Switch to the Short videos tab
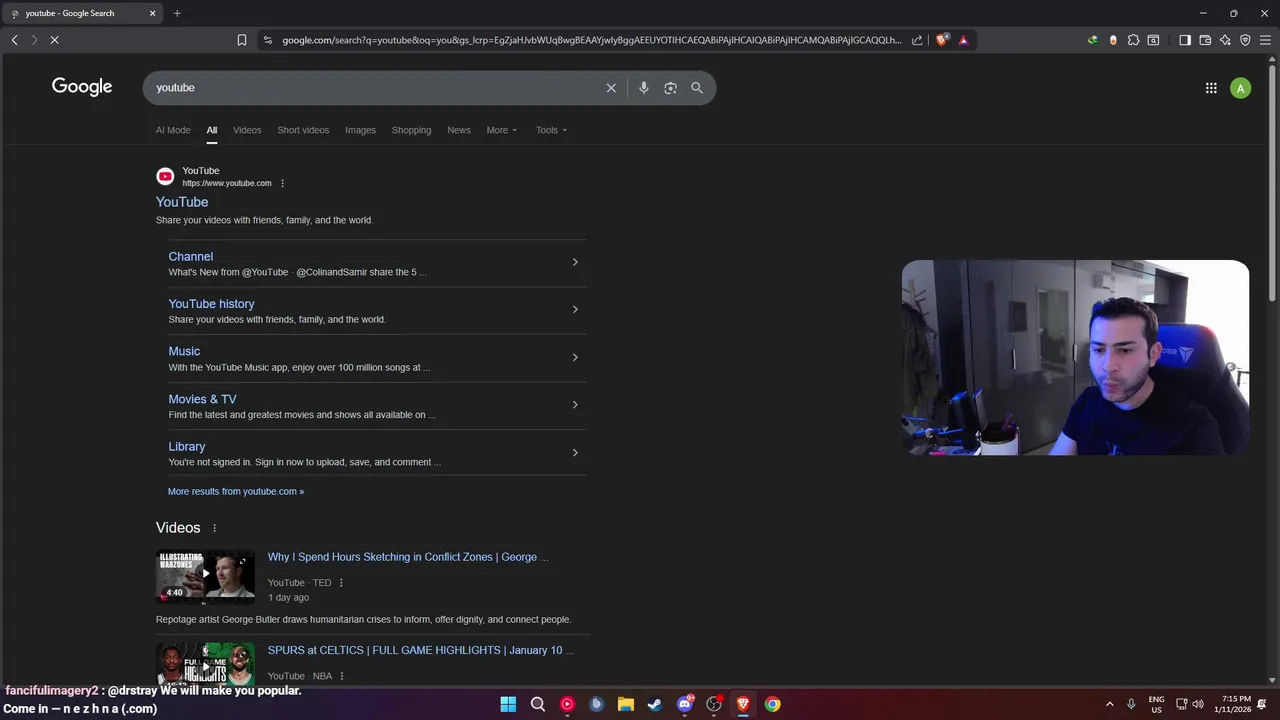The width and height of the screenshot is (1280, 720). pyautogui.click(x=303, y=130)
